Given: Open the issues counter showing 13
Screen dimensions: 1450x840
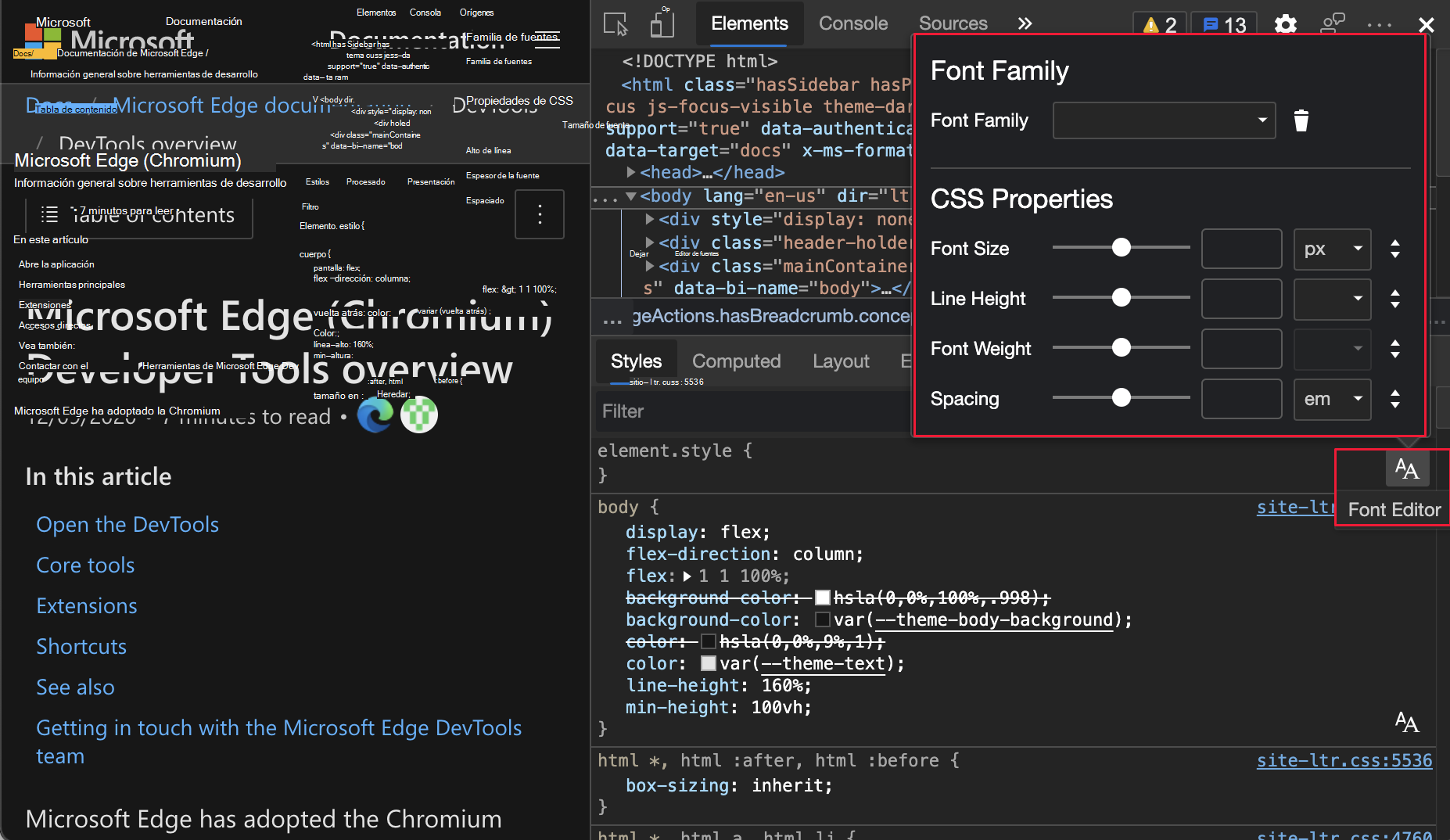Looking at the screenshot, I should click(1225, 25).
